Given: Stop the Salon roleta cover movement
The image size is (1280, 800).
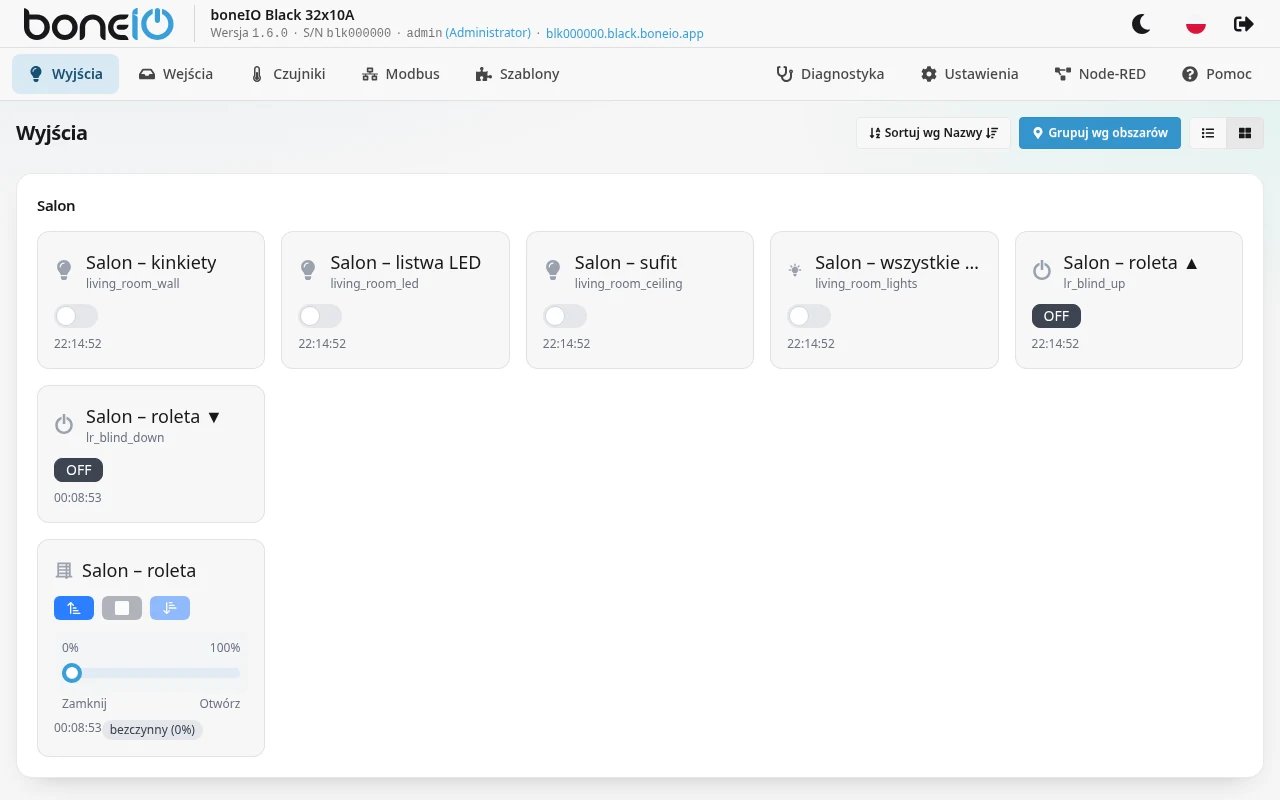Looking at the screenshot, I should tap(122, 608).
